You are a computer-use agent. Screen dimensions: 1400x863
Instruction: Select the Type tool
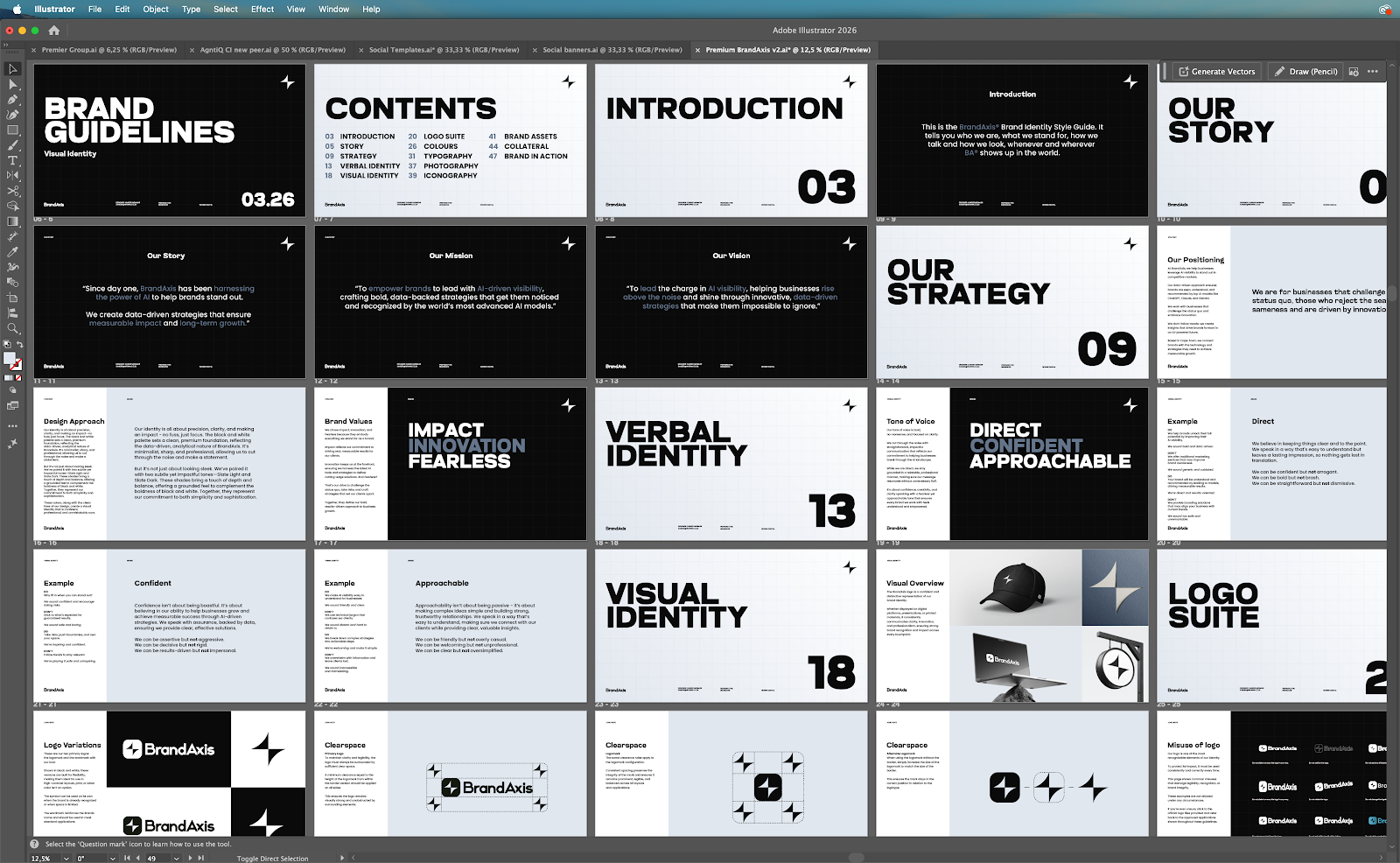coord(13,160)
